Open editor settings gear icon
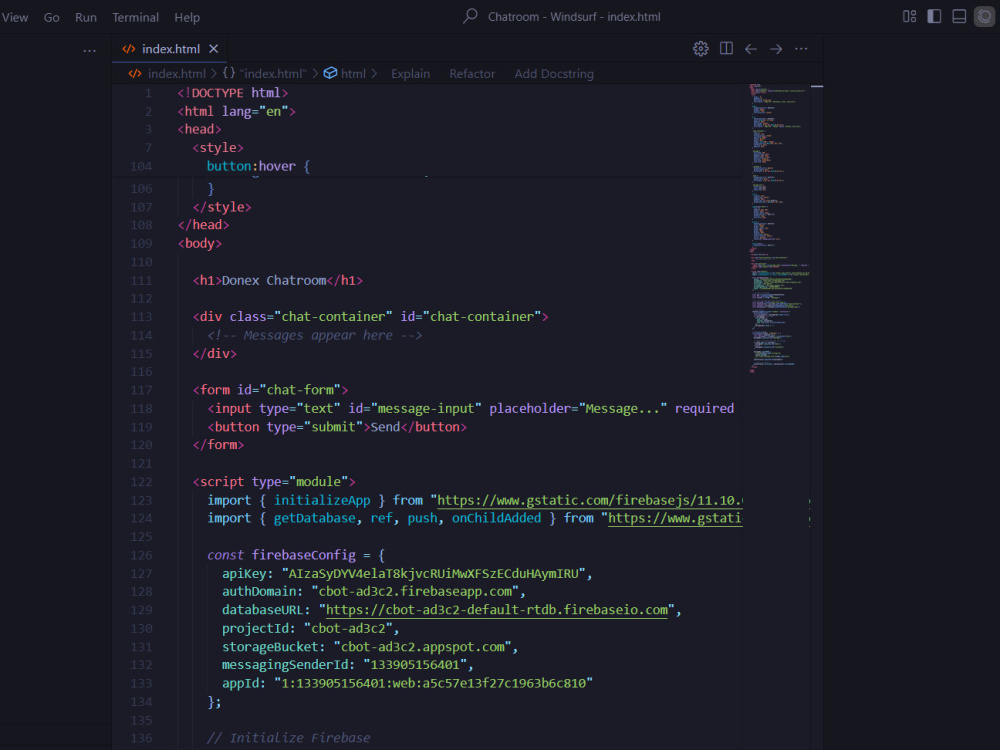1000x750 pixels. click(x=701, y=48)
